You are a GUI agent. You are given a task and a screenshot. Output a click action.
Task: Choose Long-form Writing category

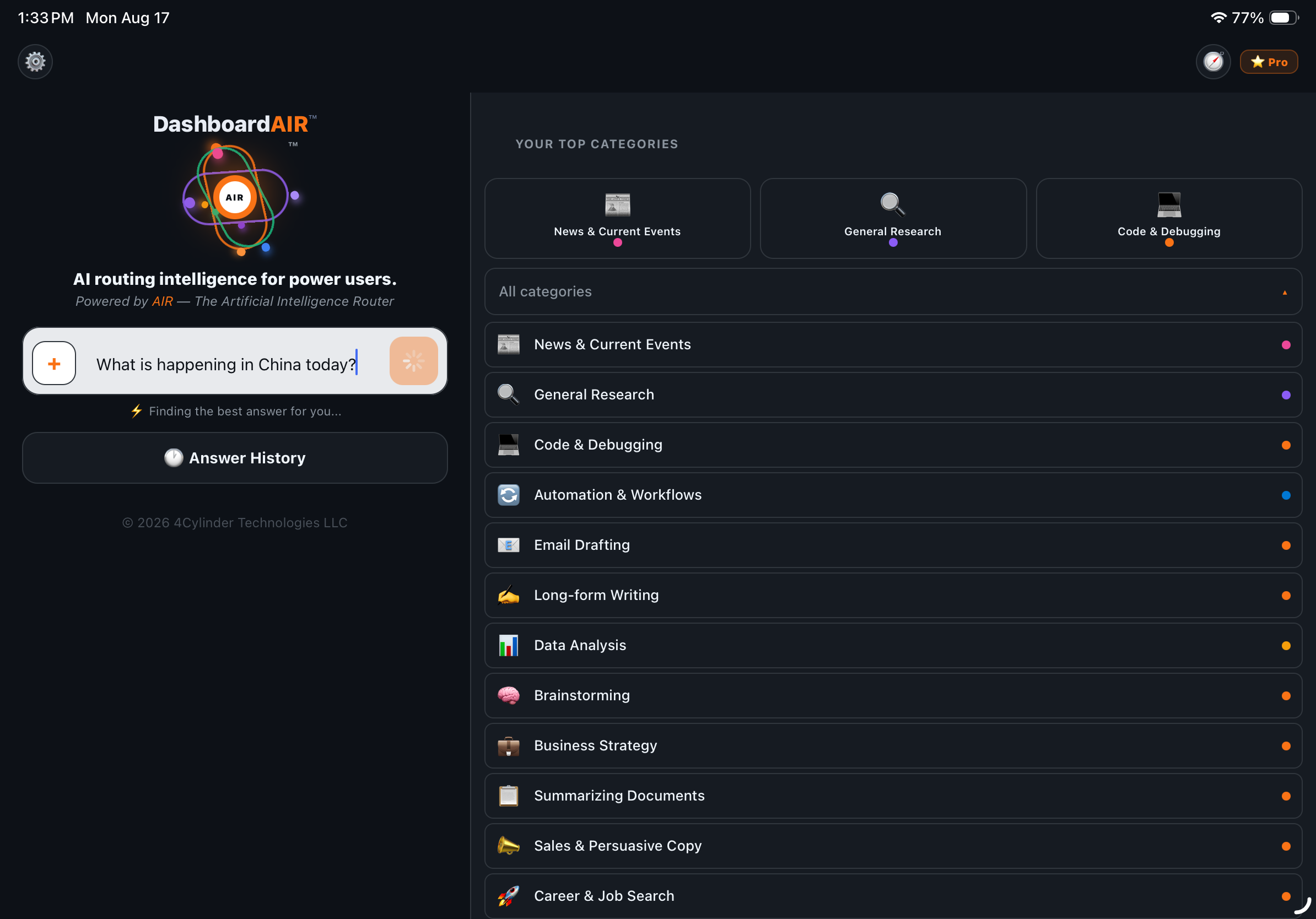893,595
